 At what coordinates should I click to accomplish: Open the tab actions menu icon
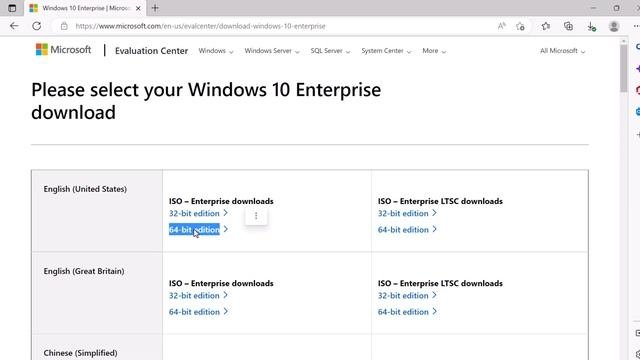(x=12, y=8)
